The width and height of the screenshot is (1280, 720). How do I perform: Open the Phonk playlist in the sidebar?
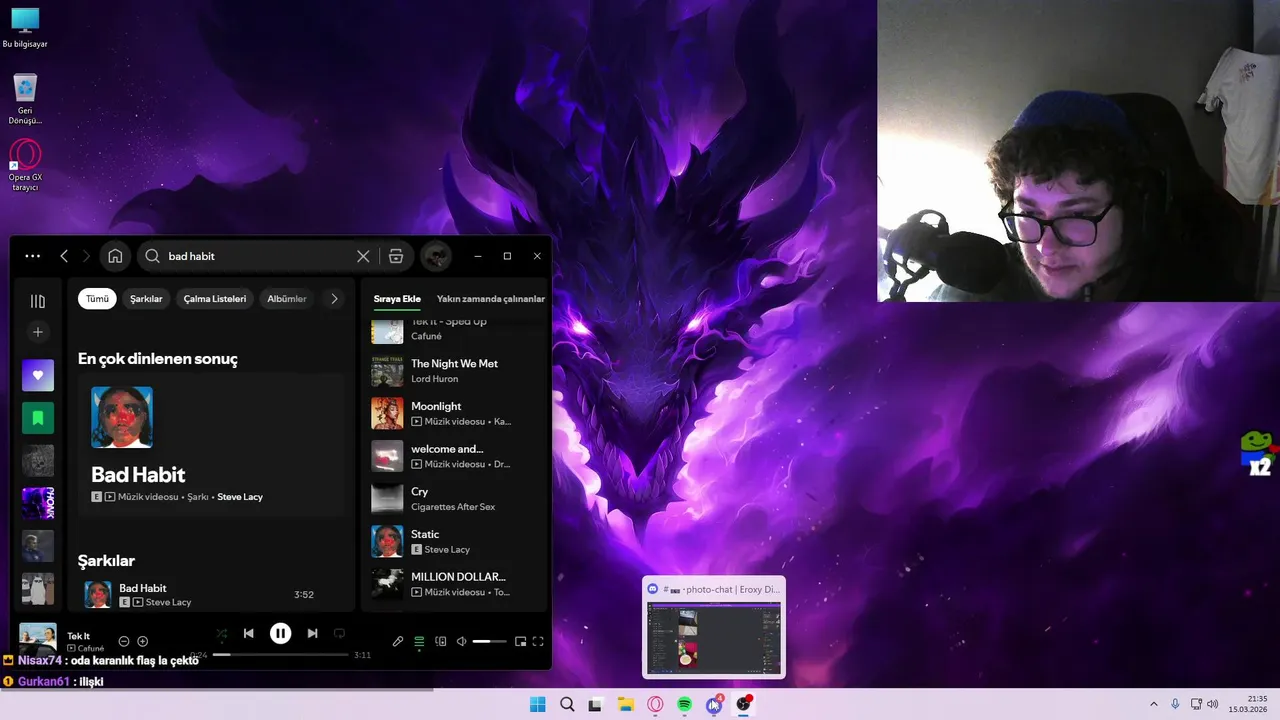(38, 503)
